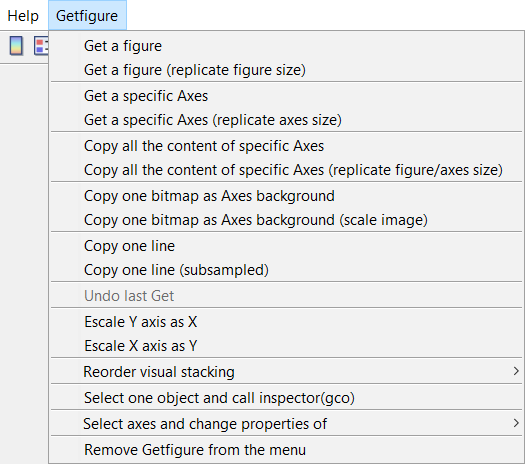The image size is (525, 464).
Task: Select Escale X axis as Y
Action: (x=286, y=346)
